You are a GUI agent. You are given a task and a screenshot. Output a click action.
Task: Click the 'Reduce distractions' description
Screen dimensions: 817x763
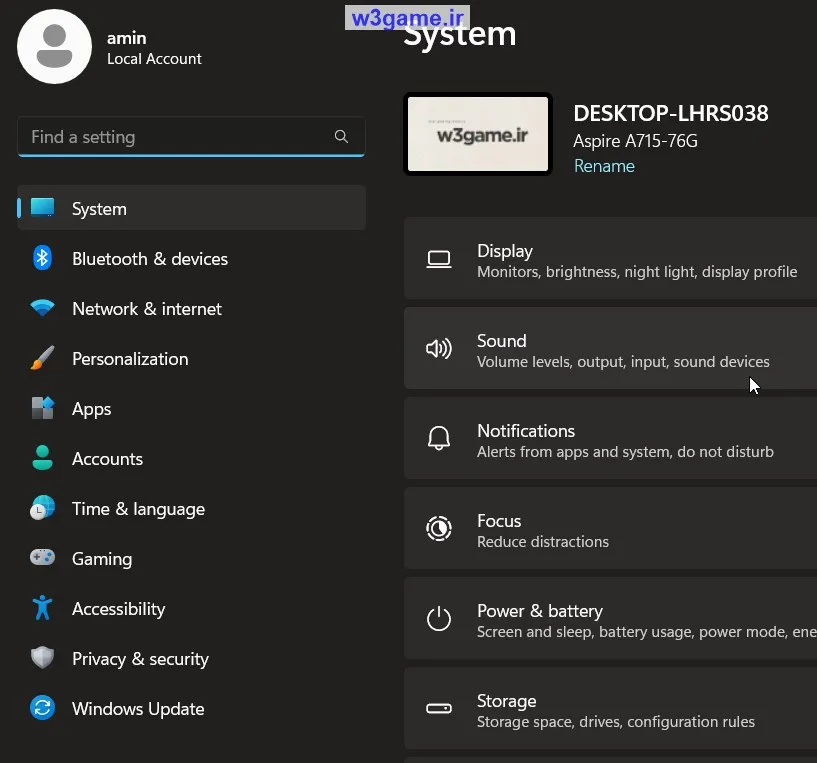pos(543,542)
